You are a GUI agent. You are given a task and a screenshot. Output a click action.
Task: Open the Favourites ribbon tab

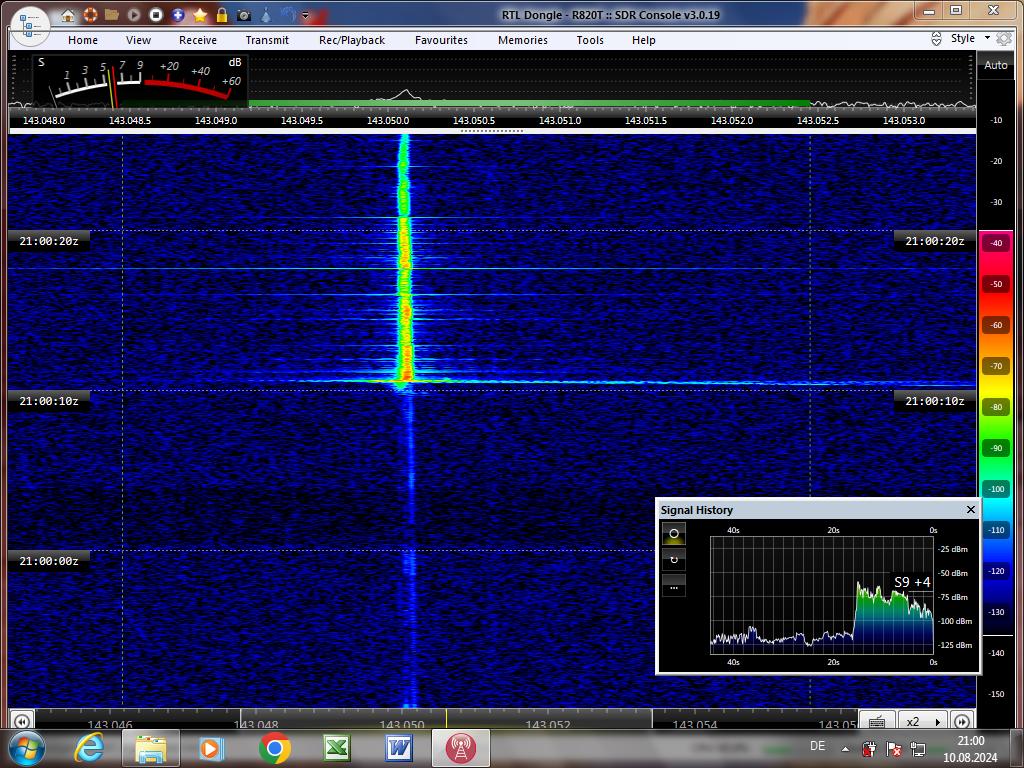(x=441, y=40)
